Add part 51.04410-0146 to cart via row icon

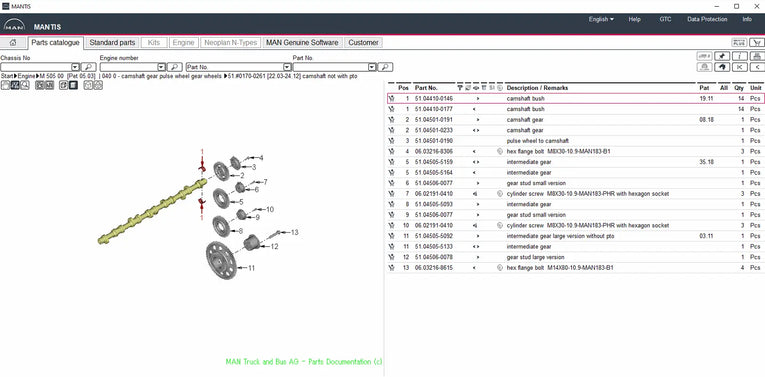[x=391, y=99]
